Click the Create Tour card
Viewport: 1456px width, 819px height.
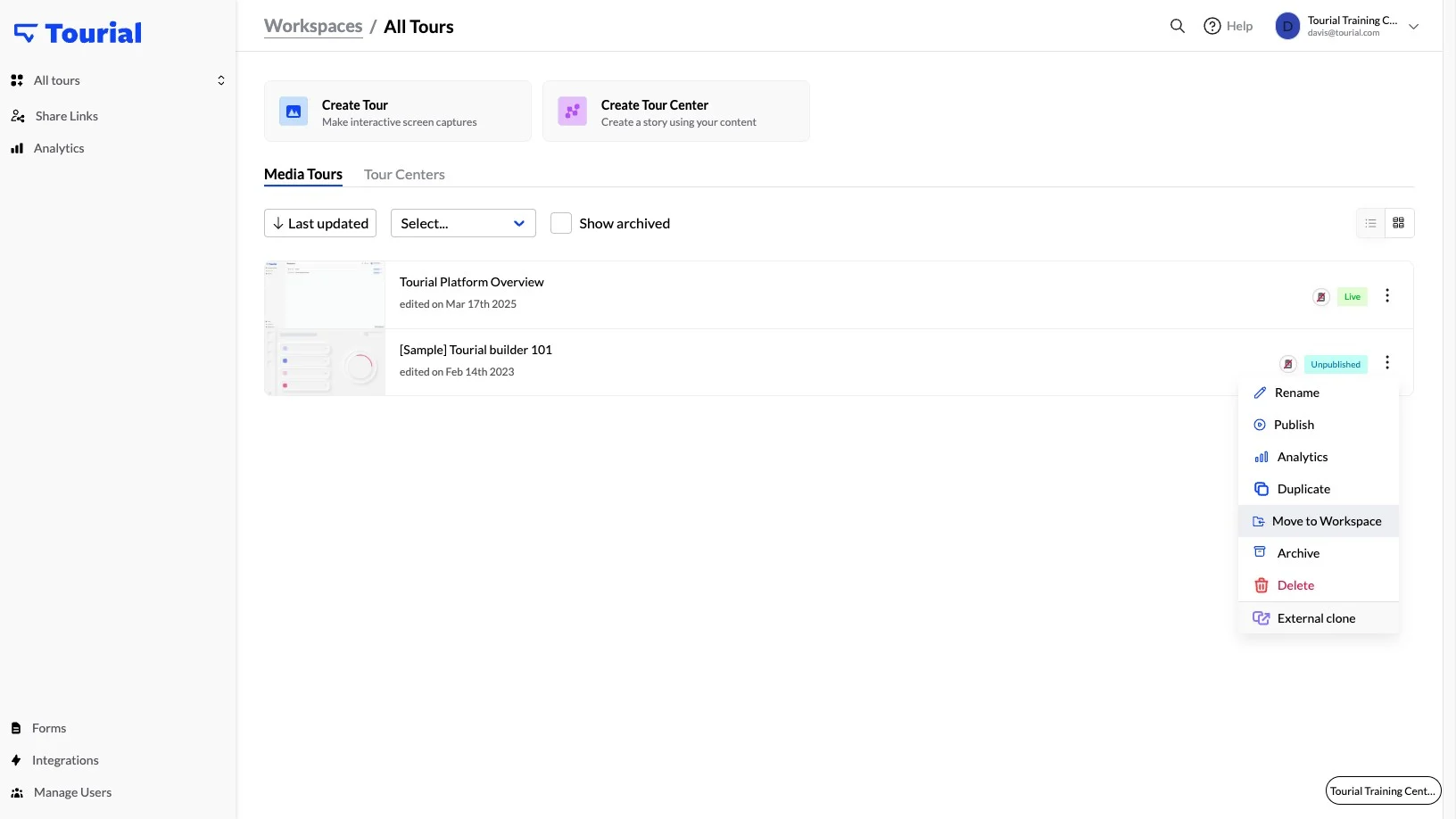[x=398, y=112]
